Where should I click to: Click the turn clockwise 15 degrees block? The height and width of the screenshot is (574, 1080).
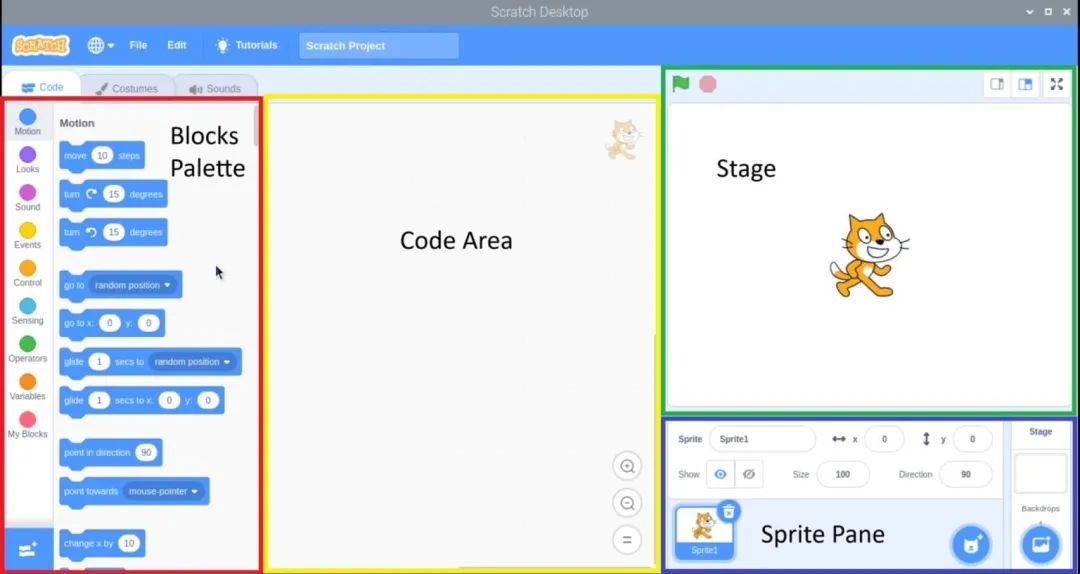114,194
